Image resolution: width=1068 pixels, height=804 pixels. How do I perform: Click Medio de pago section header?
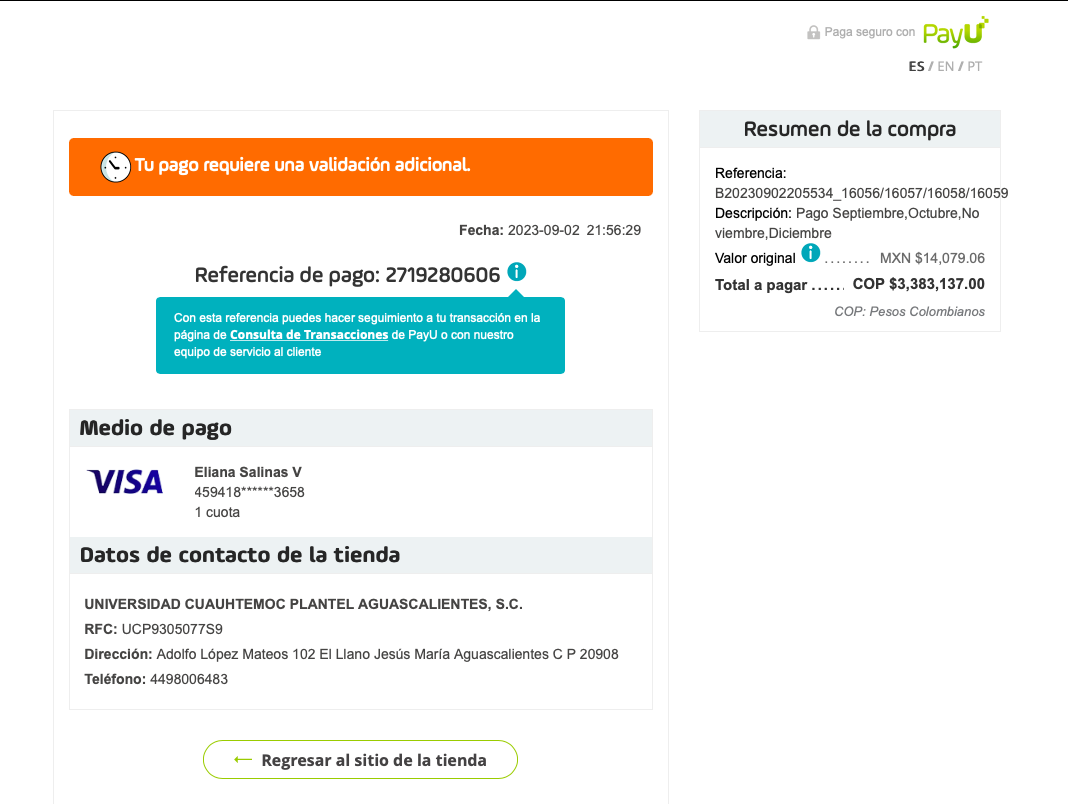pyautogui.click(x=361, y=428)
